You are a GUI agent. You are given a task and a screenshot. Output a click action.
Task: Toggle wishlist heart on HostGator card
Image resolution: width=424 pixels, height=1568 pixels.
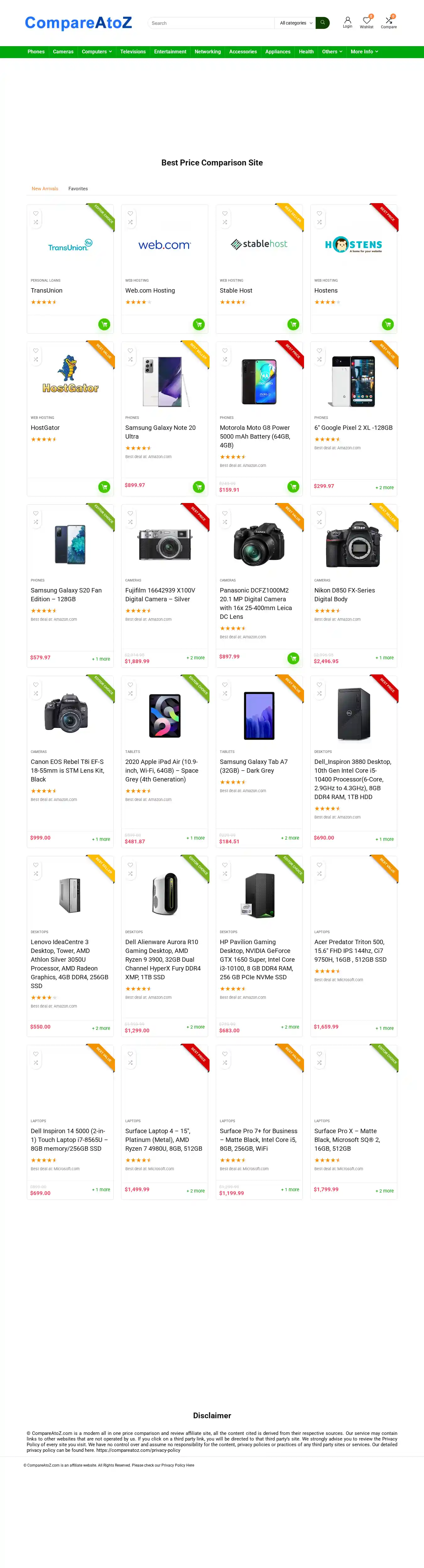click(x=36, y=351)
